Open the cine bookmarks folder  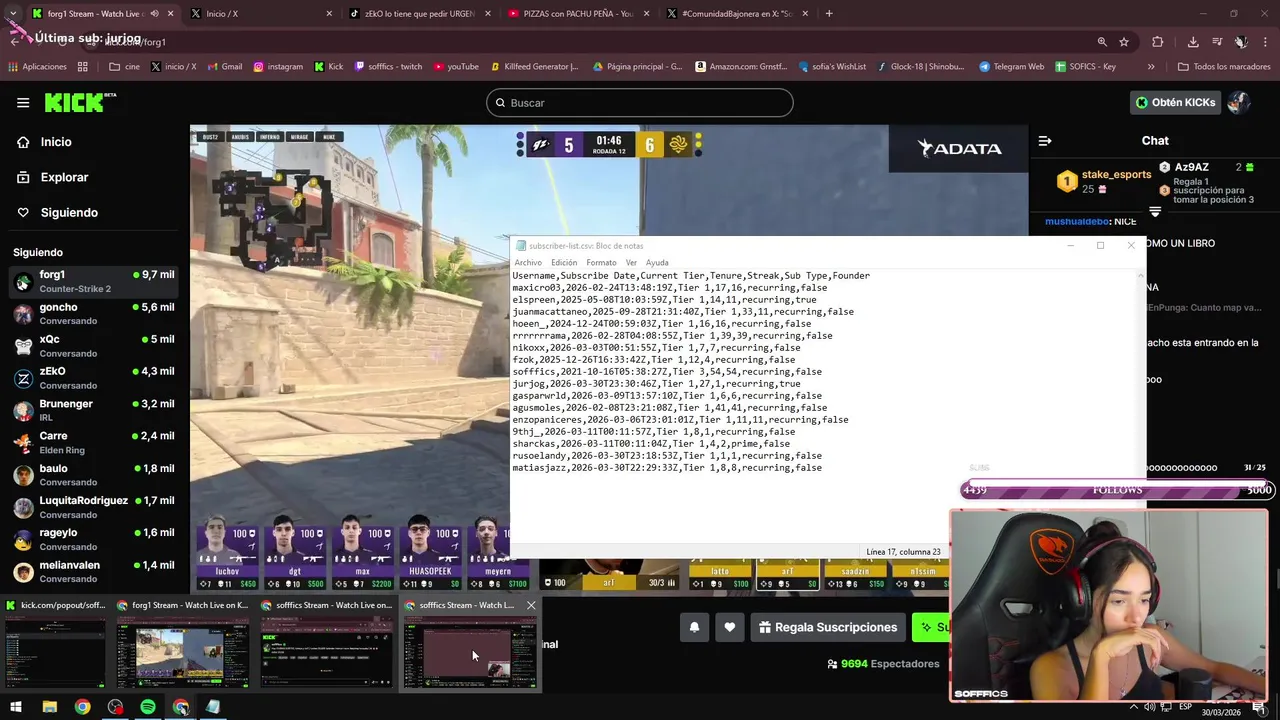(125, 67)
